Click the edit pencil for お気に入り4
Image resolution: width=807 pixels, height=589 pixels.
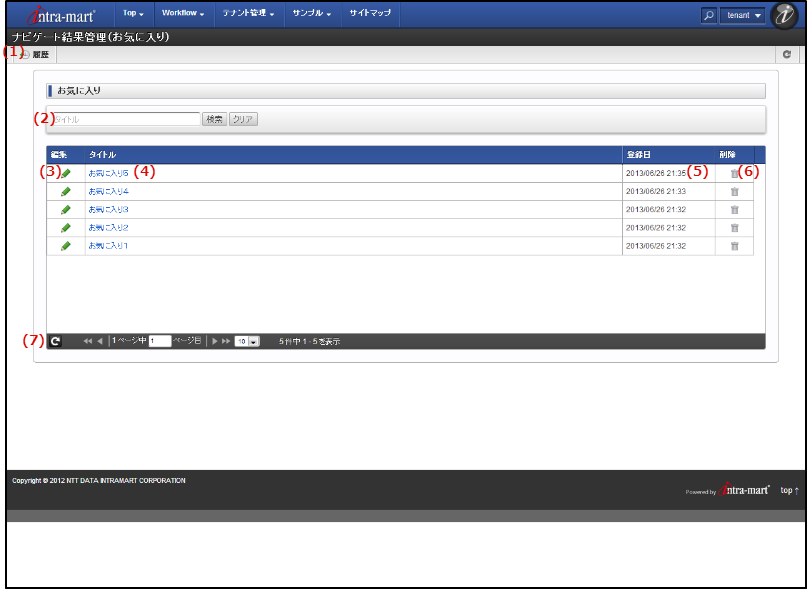[x=65, y=192]
